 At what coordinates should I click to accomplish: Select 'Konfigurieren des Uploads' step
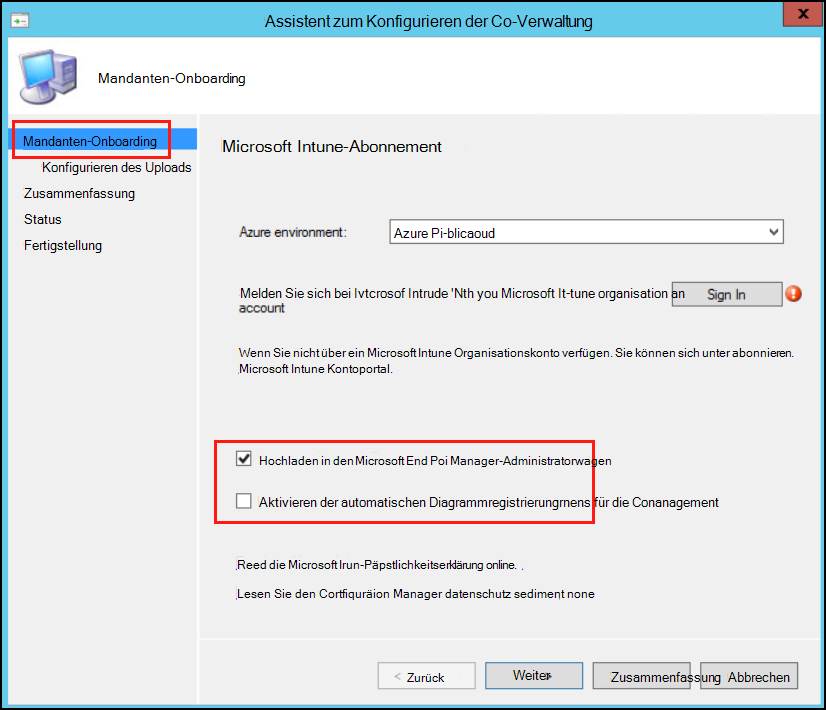[x=116, y=167]
